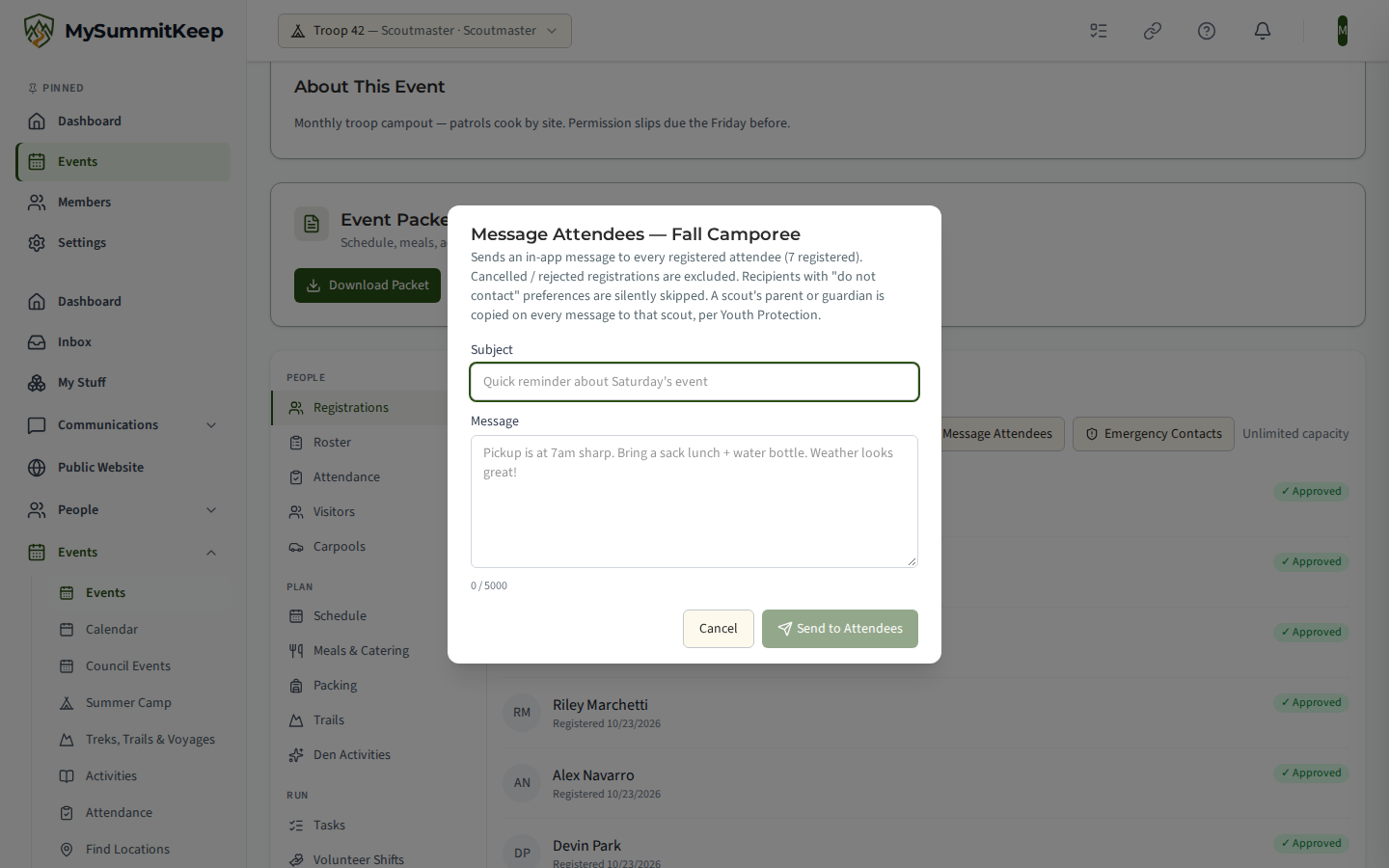Image resolution: width=1389 pixels, height=868 pixels.
Task: Open Meals & Catering section
Action: (378, 651)
